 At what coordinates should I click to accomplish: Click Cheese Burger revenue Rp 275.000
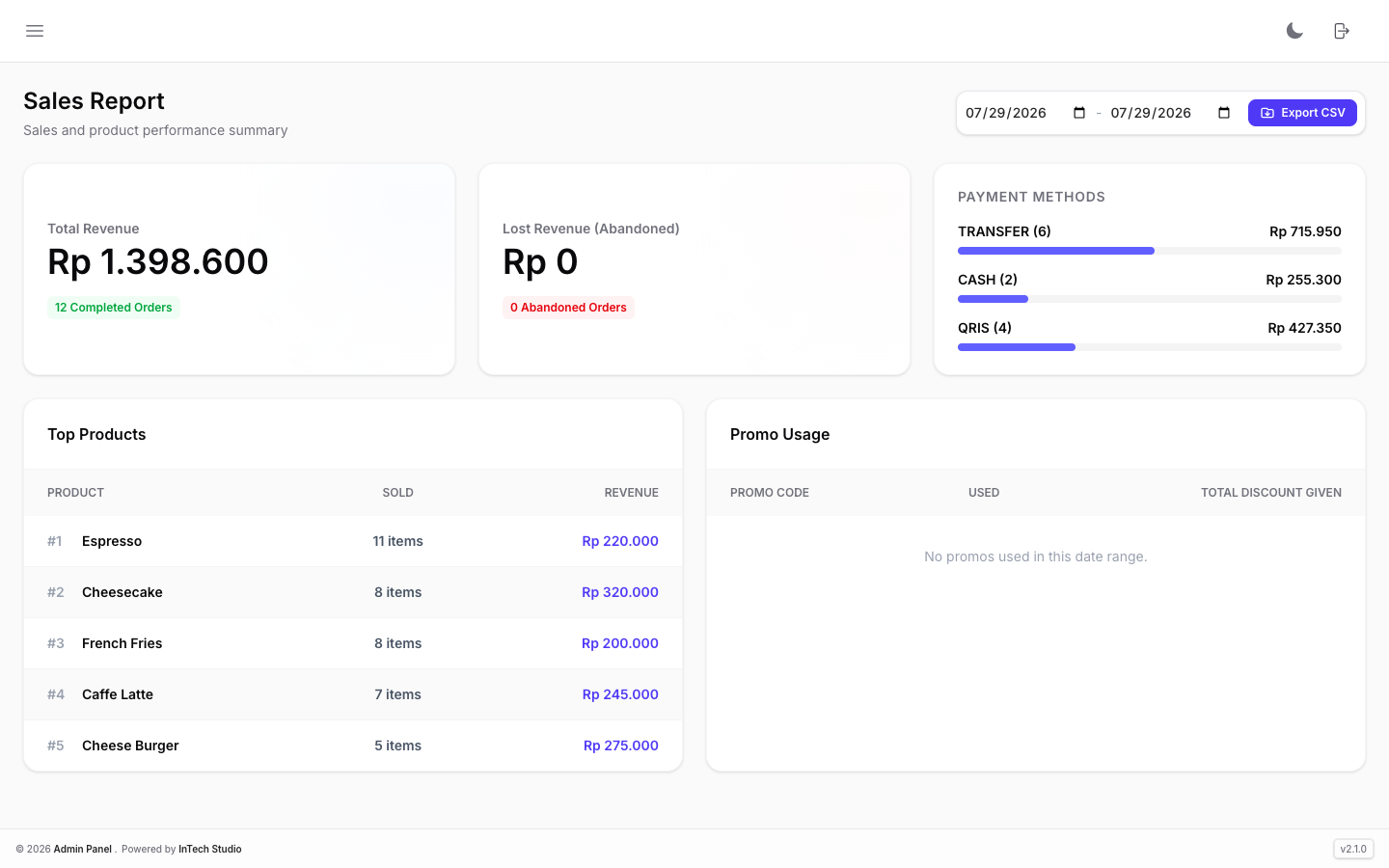621,746
